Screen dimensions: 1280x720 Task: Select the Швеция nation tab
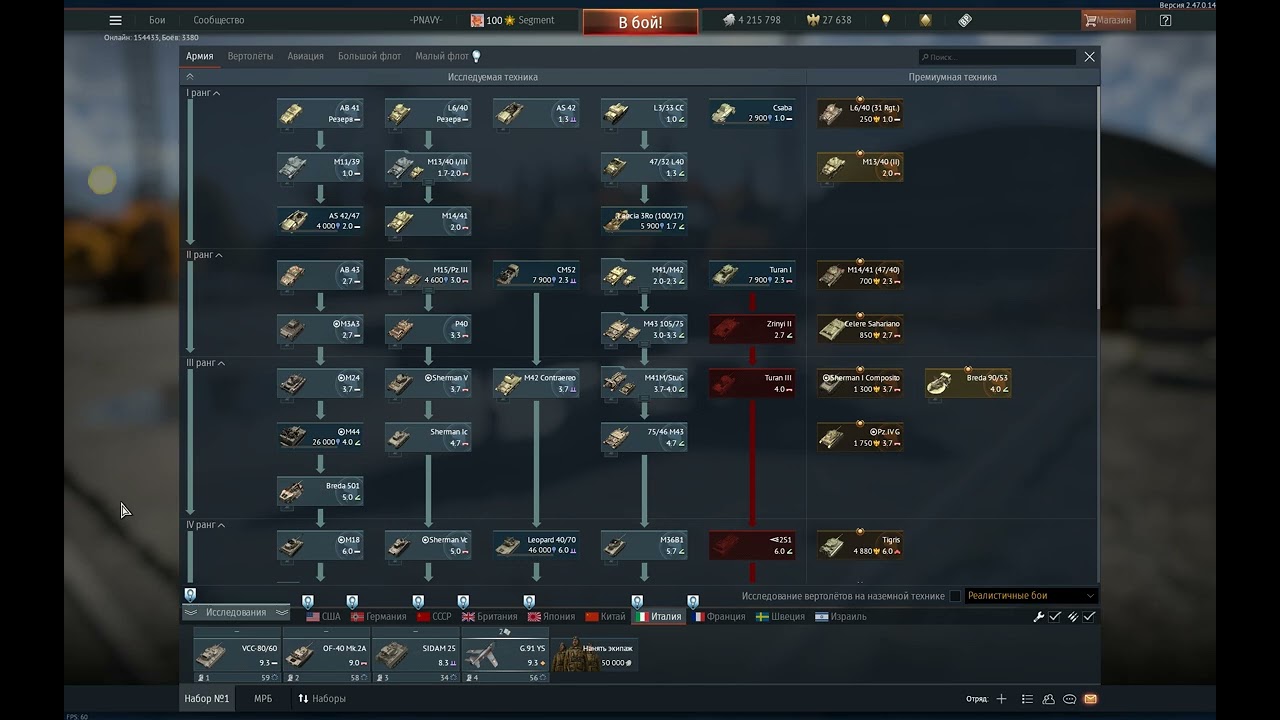pyautogui.click(x=780, y=617)
